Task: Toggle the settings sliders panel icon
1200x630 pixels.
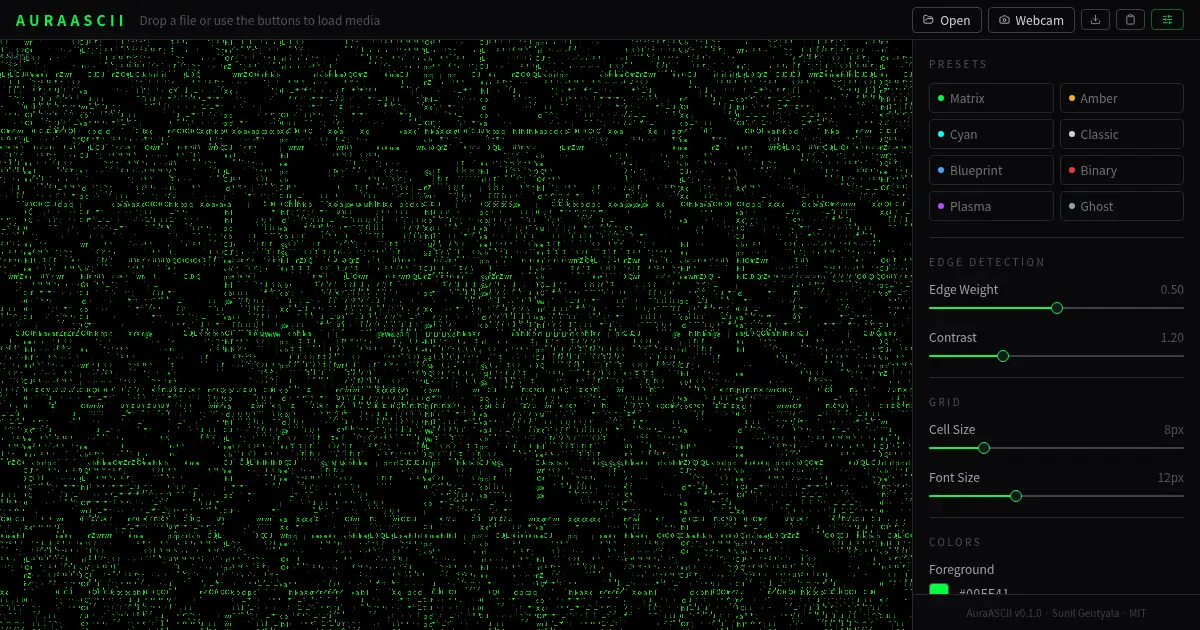Action: (1167, 20)
